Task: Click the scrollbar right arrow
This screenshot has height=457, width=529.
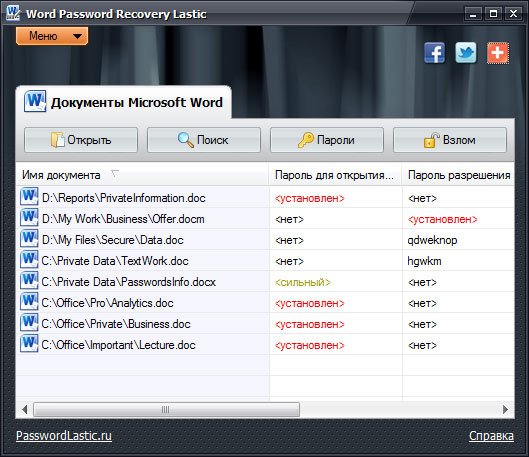Action: tap(505, 409)
